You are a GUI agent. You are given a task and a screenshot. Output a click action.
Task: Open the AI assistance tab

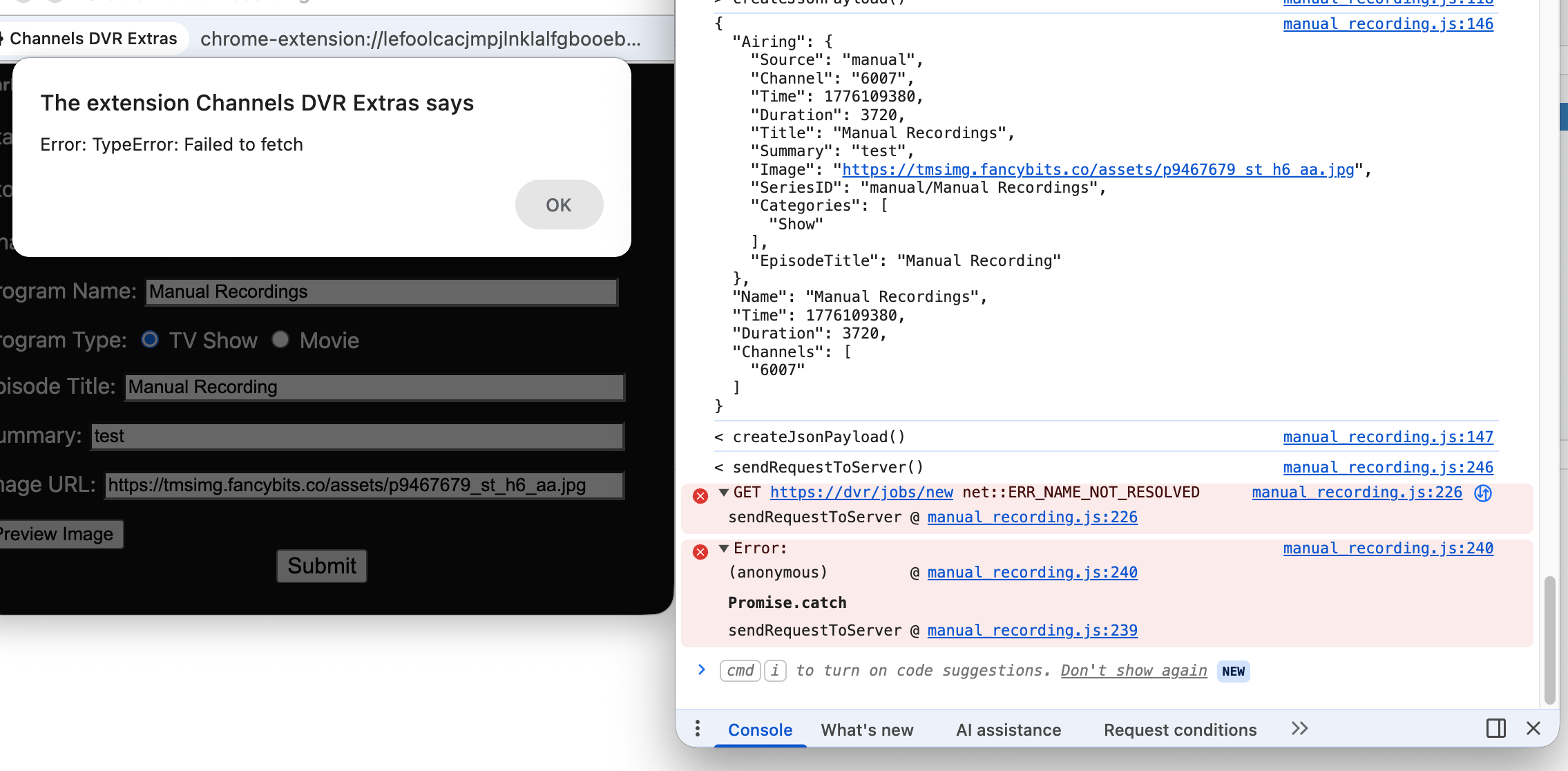(1008, 730)
